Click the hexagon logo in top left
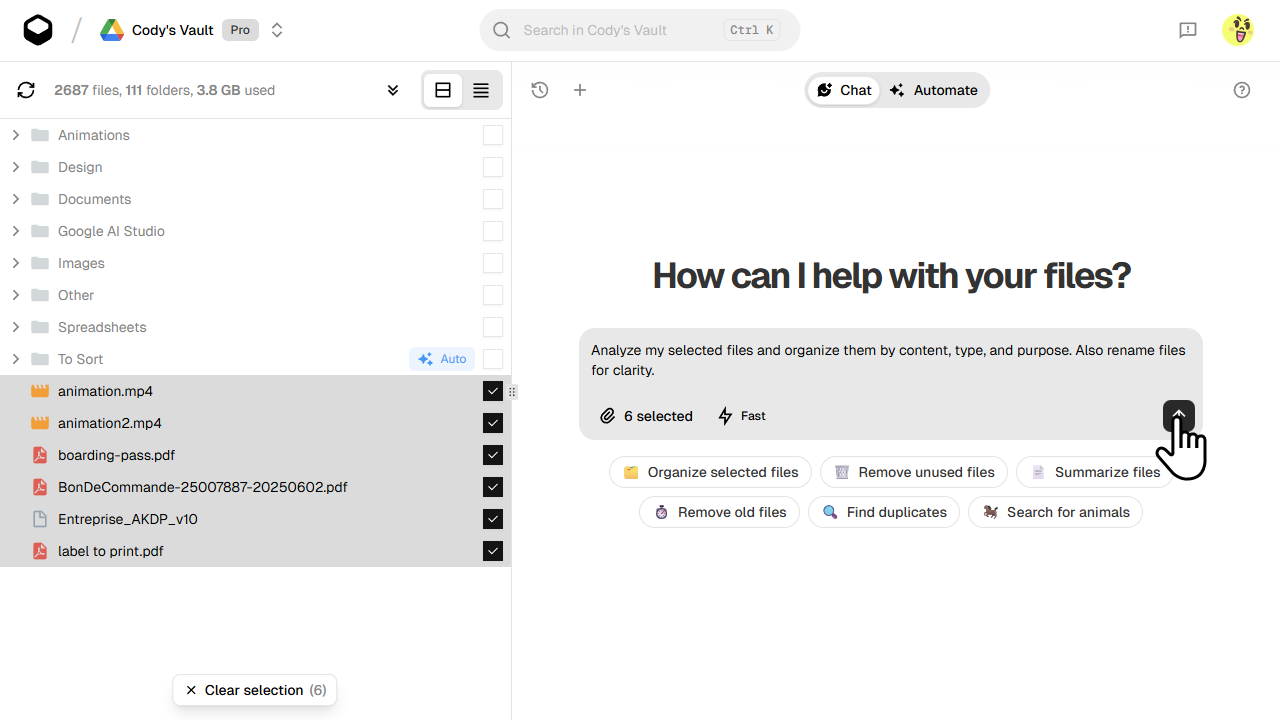The image size is (1280, 720). coord(38,29)
